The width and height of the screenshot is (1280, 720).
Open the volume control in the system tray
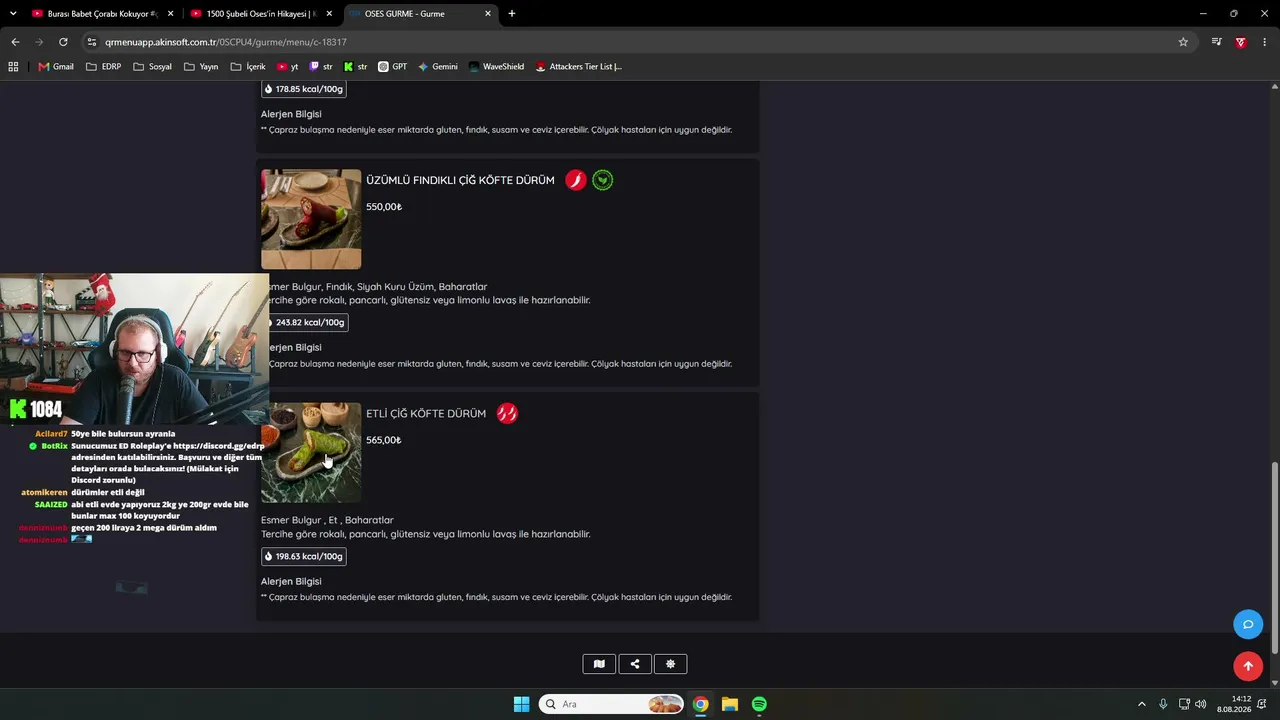coord(1200,704)
